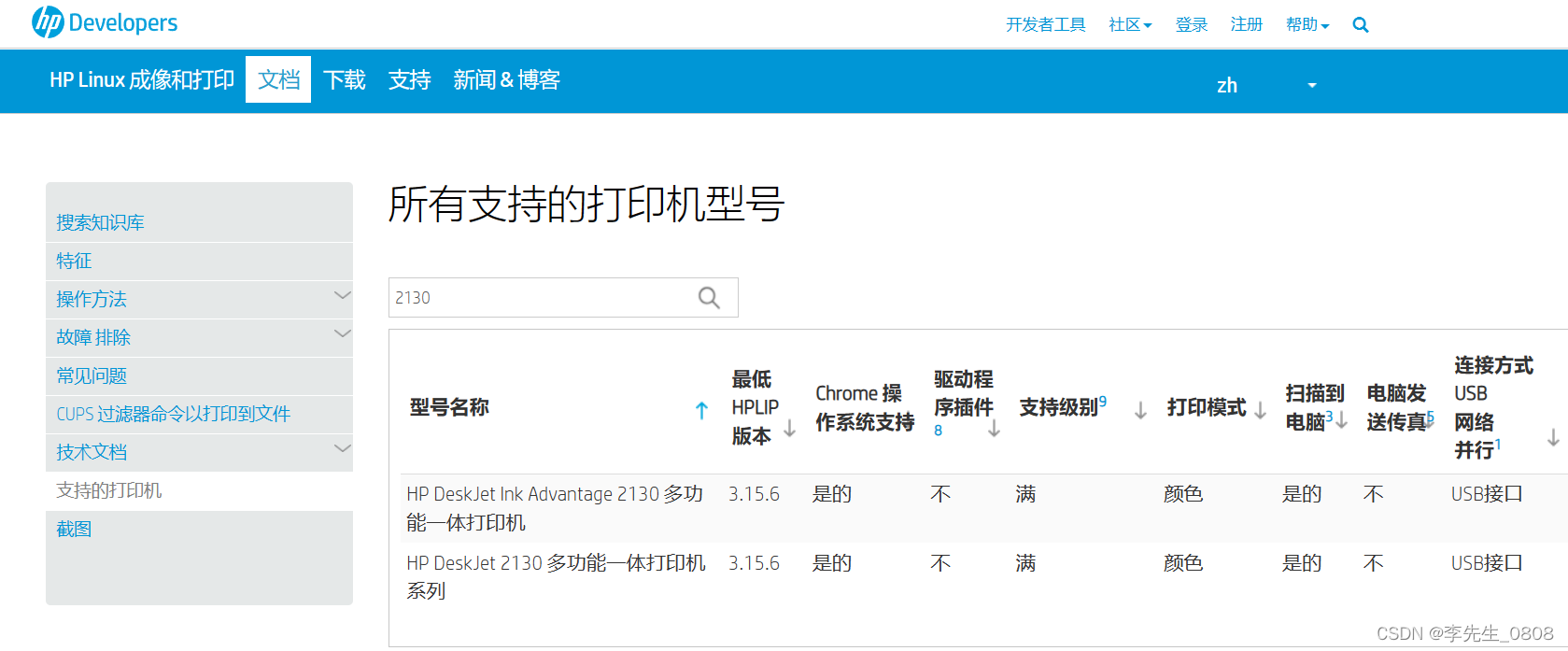Screen dimensions: 1568x651
Task: Sort by 支持级别 arrow
Action: pyautogui.click(x=1140, y=411)
